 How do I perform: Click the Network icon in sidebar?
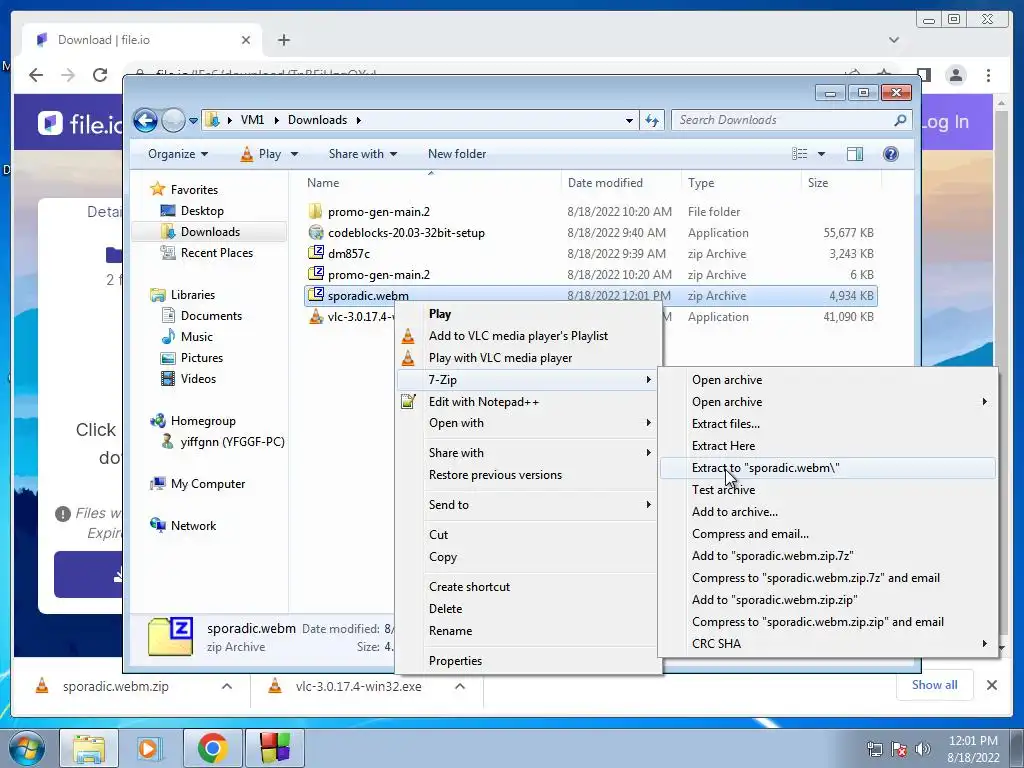157,525
